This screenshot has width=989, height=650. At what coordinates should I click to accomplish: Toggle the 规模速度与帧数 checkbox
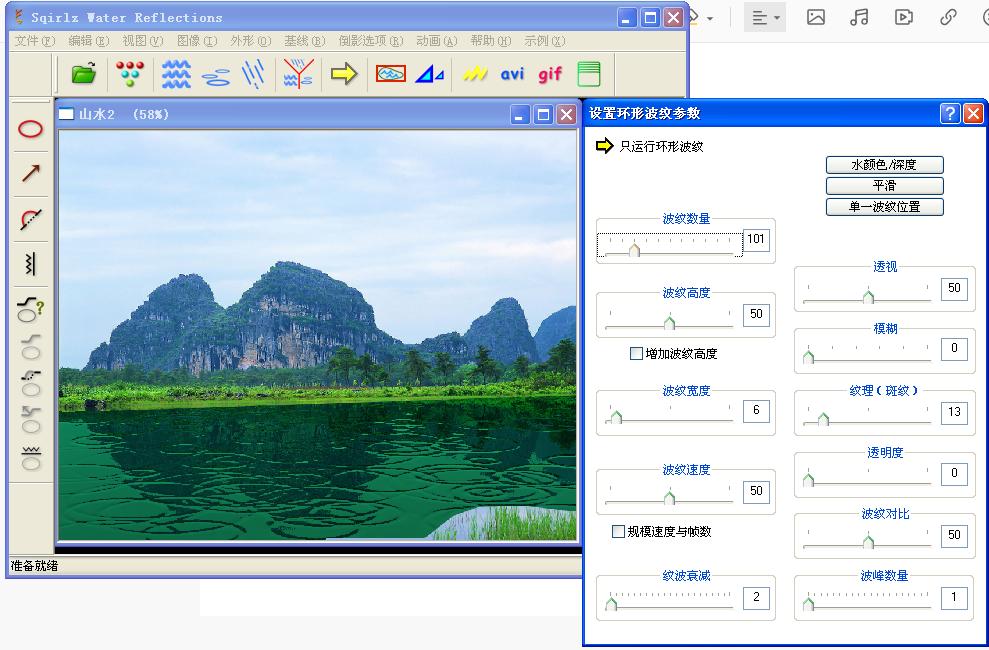tap(618, 531)
